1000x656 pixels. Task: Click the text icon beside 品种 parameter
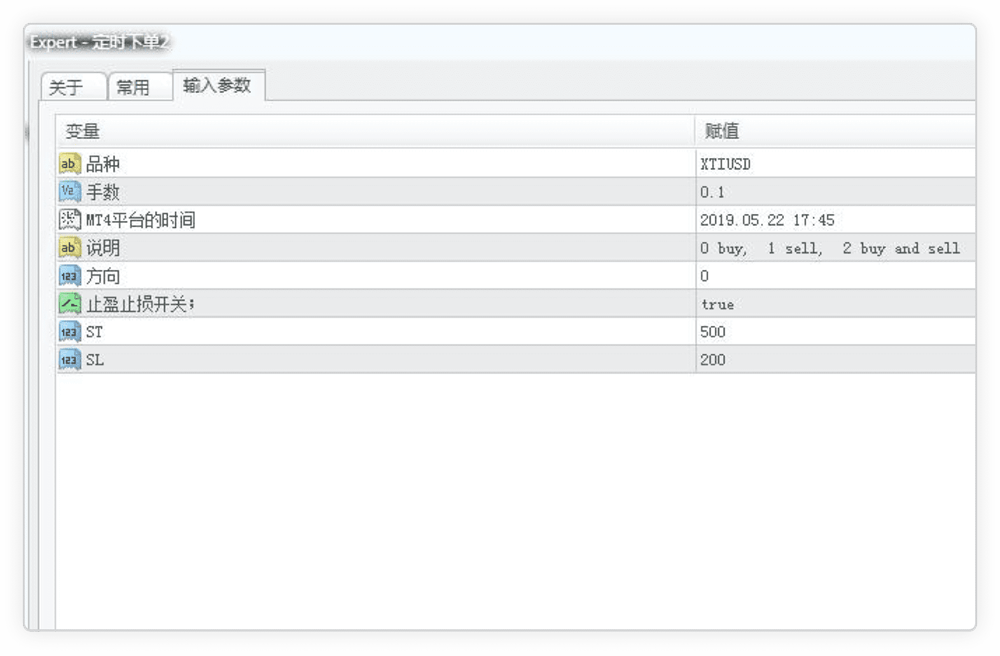click(x=69, y=163)
